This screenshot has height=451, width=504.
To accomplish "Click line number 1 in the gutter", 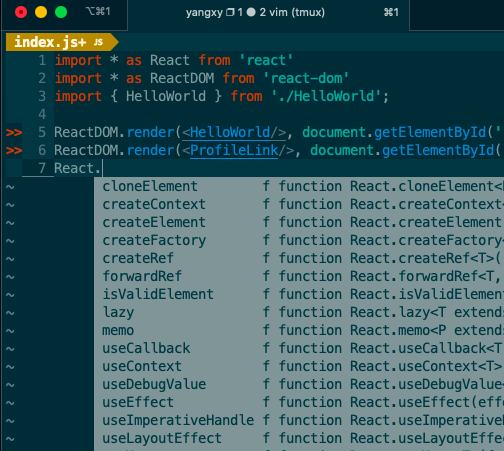I will click(42, 60).
